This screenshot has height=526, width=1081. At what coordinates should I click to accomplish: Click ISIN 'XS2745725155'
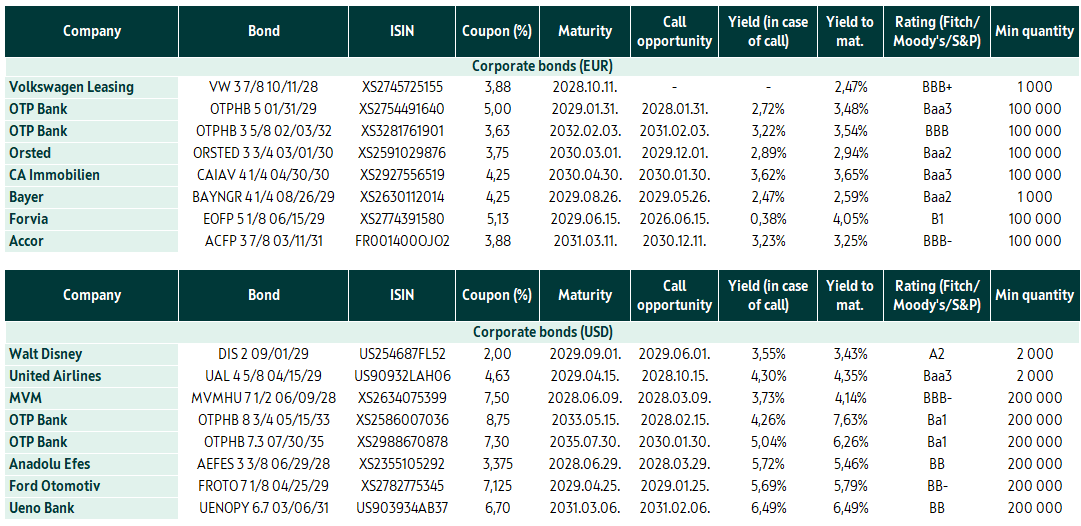tap(401, 87)
